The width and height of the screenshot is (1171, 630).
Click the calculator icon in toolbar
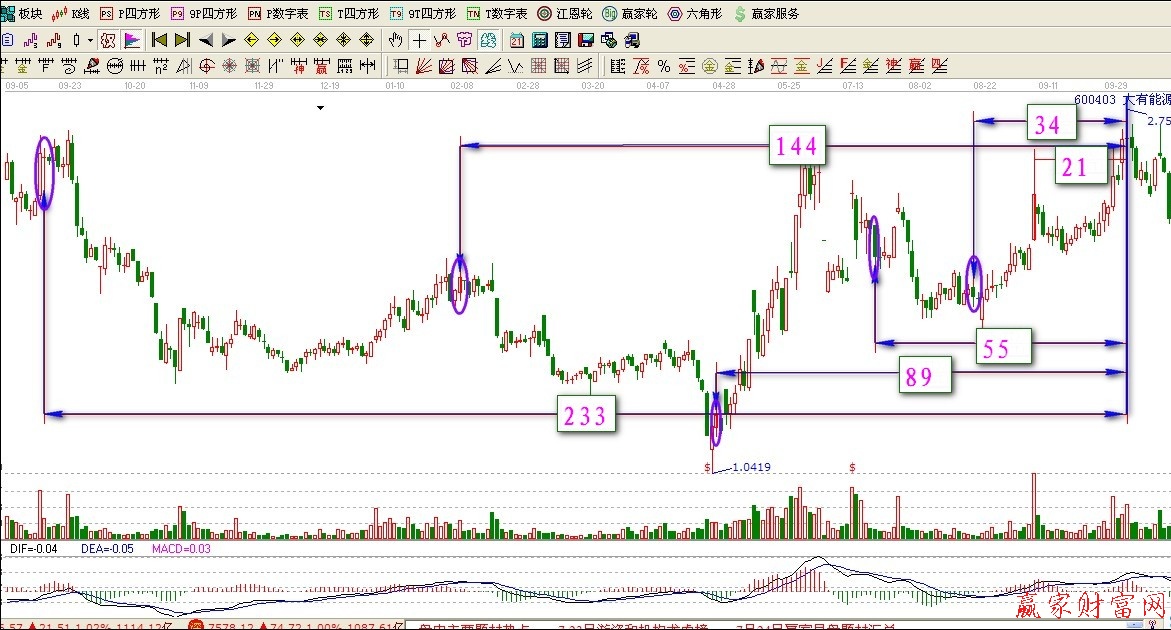click(540, 40)
